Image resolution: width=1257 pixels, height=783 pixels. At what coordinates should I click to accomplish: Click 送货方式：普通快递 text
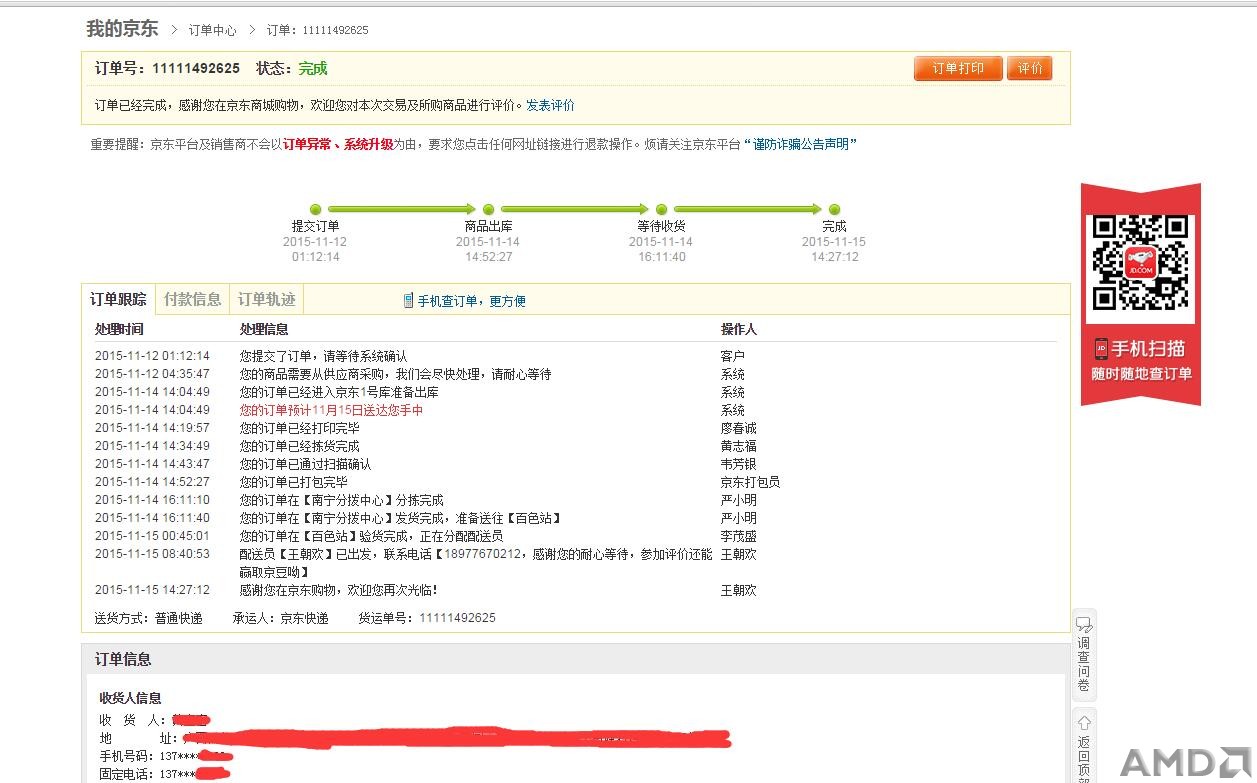pos(148,618)
